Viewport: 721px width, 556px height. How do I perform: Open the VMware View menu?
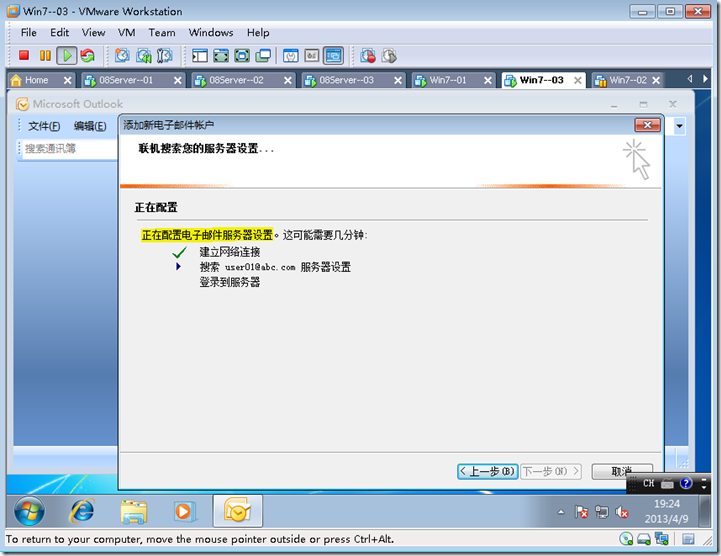pos(93,33)
